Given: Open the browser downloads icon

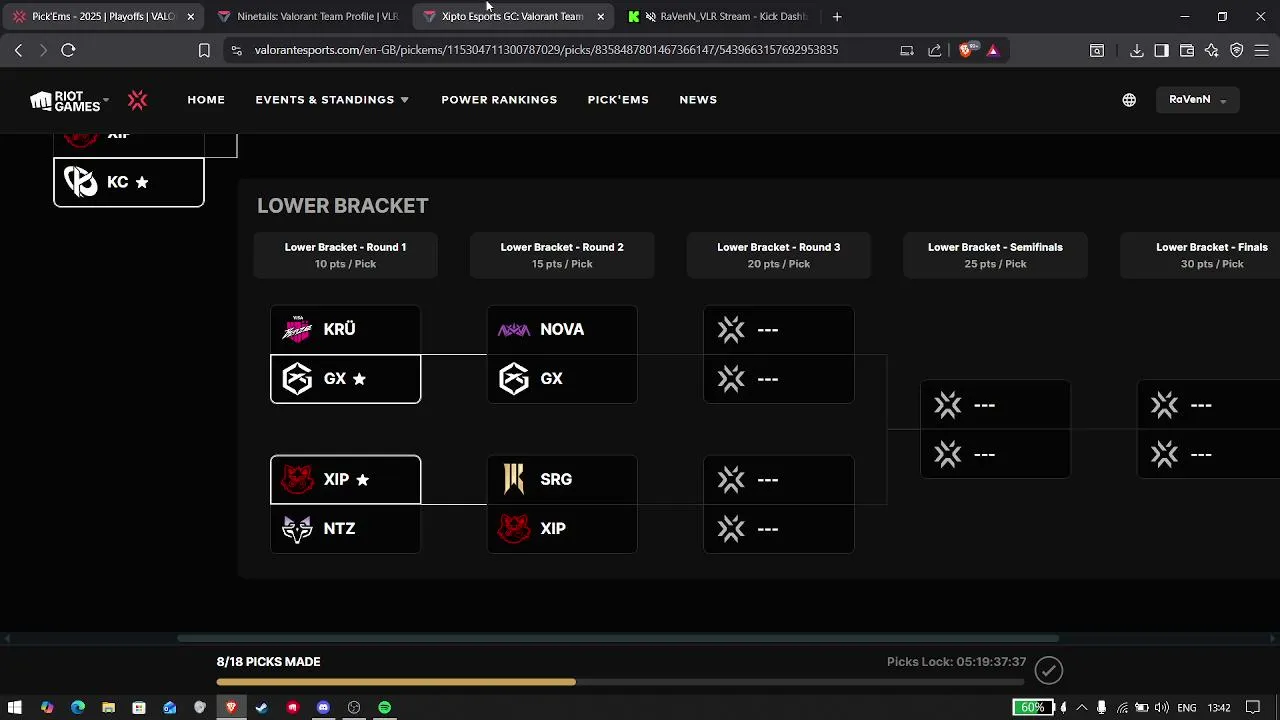Looking at the screenshot, I should point(1136,50).
